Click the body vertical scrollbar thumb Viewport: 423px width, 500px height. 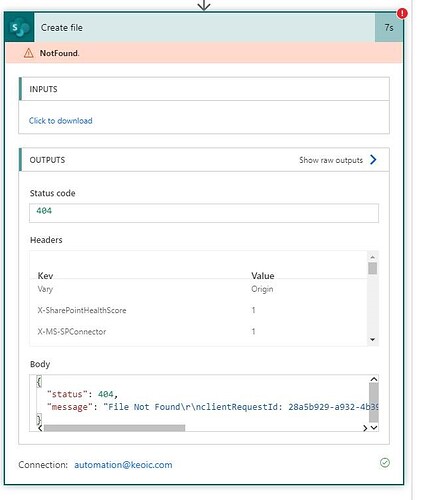(x=374, y=403)
